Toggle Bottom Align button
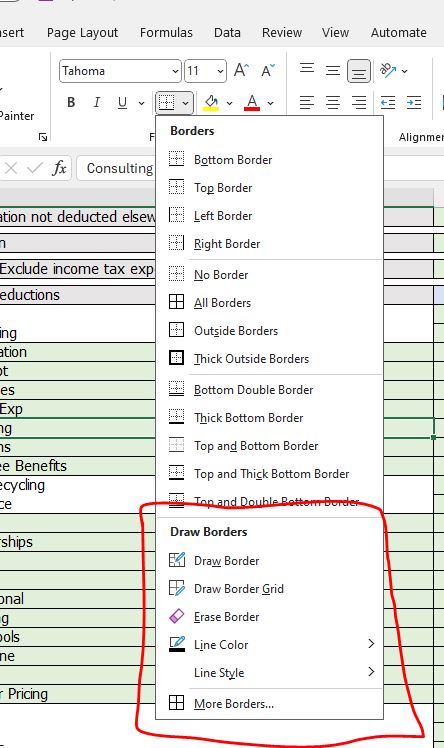 click(x=359, y=71)
